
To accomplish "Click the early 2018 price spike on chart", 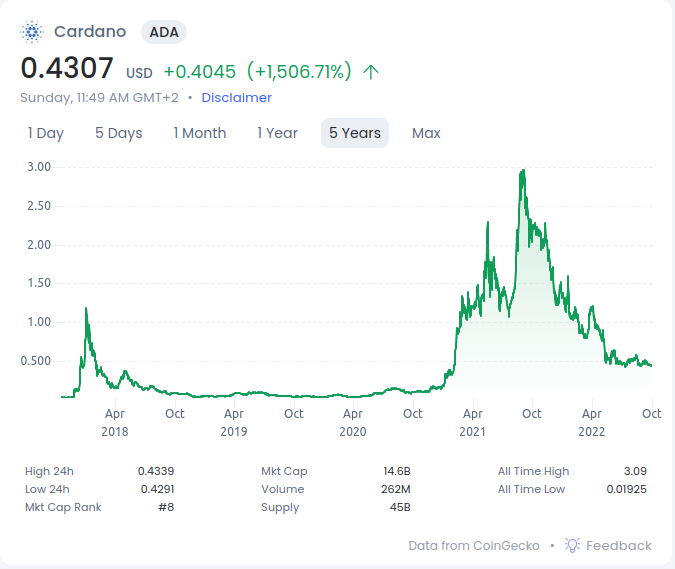I will tap(86, 311).
